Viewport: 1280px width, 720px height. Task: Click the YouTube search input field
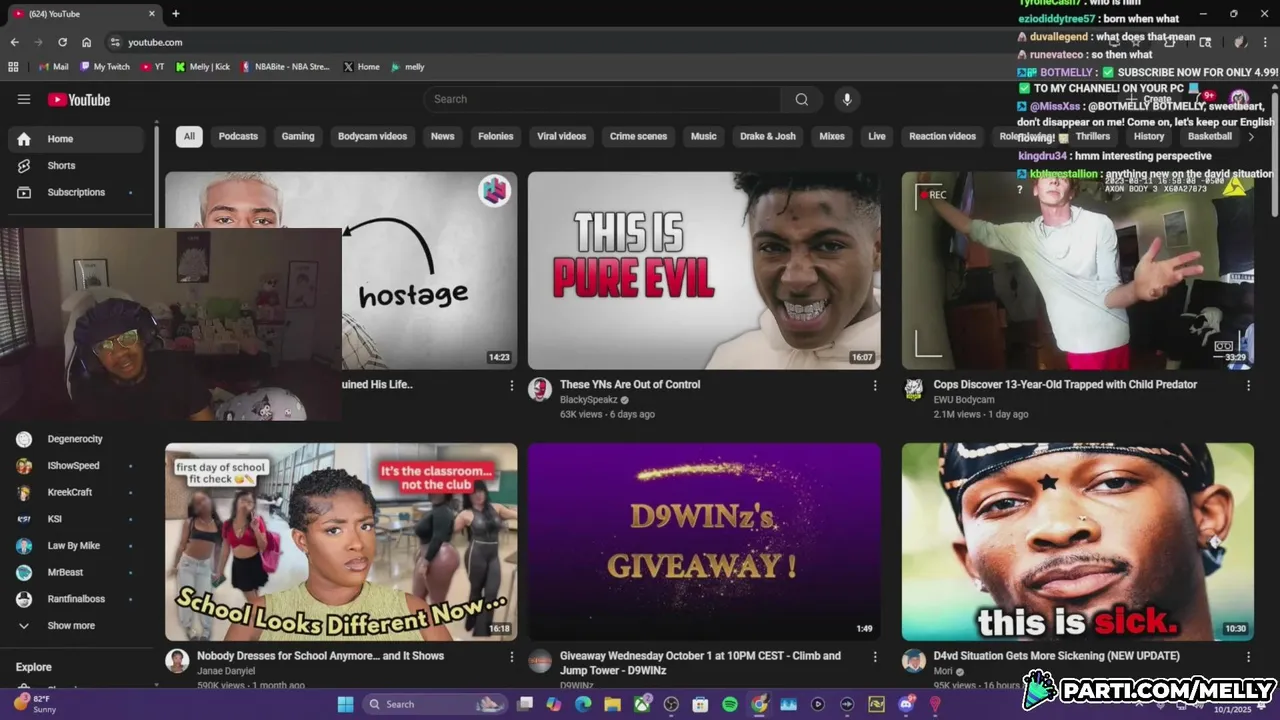[602, 99]
